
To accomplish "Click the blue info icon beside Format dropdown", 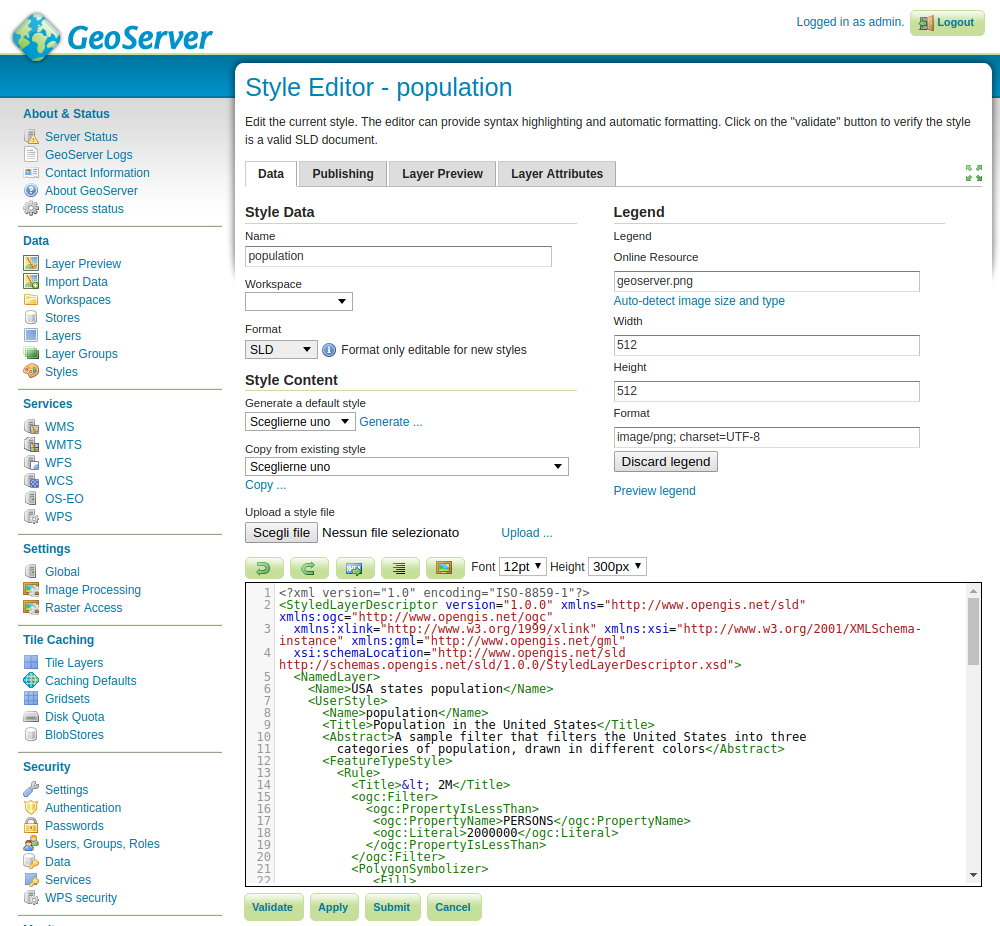I will coord(329,349).
